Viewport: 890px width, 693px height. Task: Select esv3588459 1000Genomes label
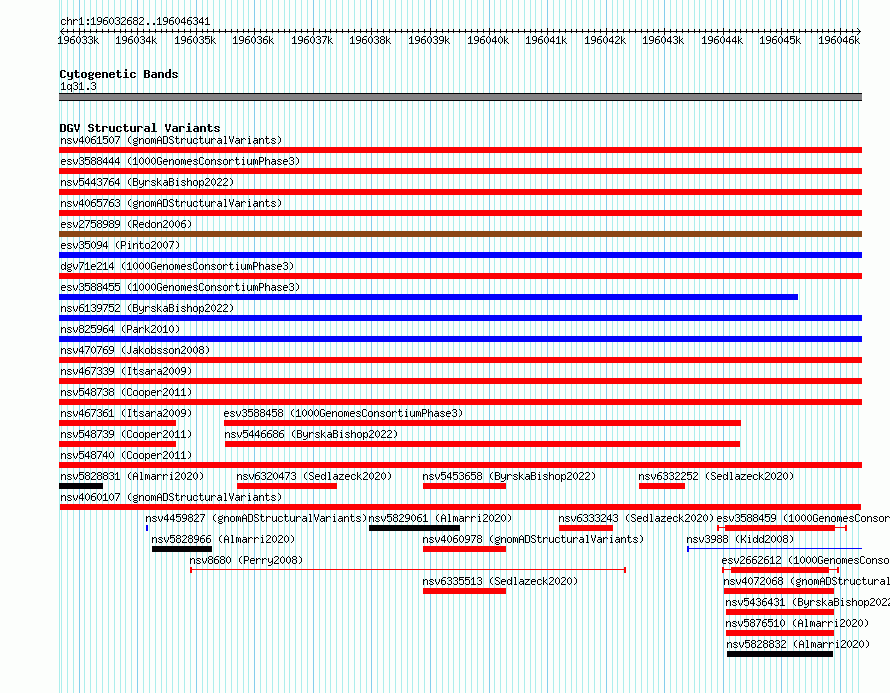[803, 518]
